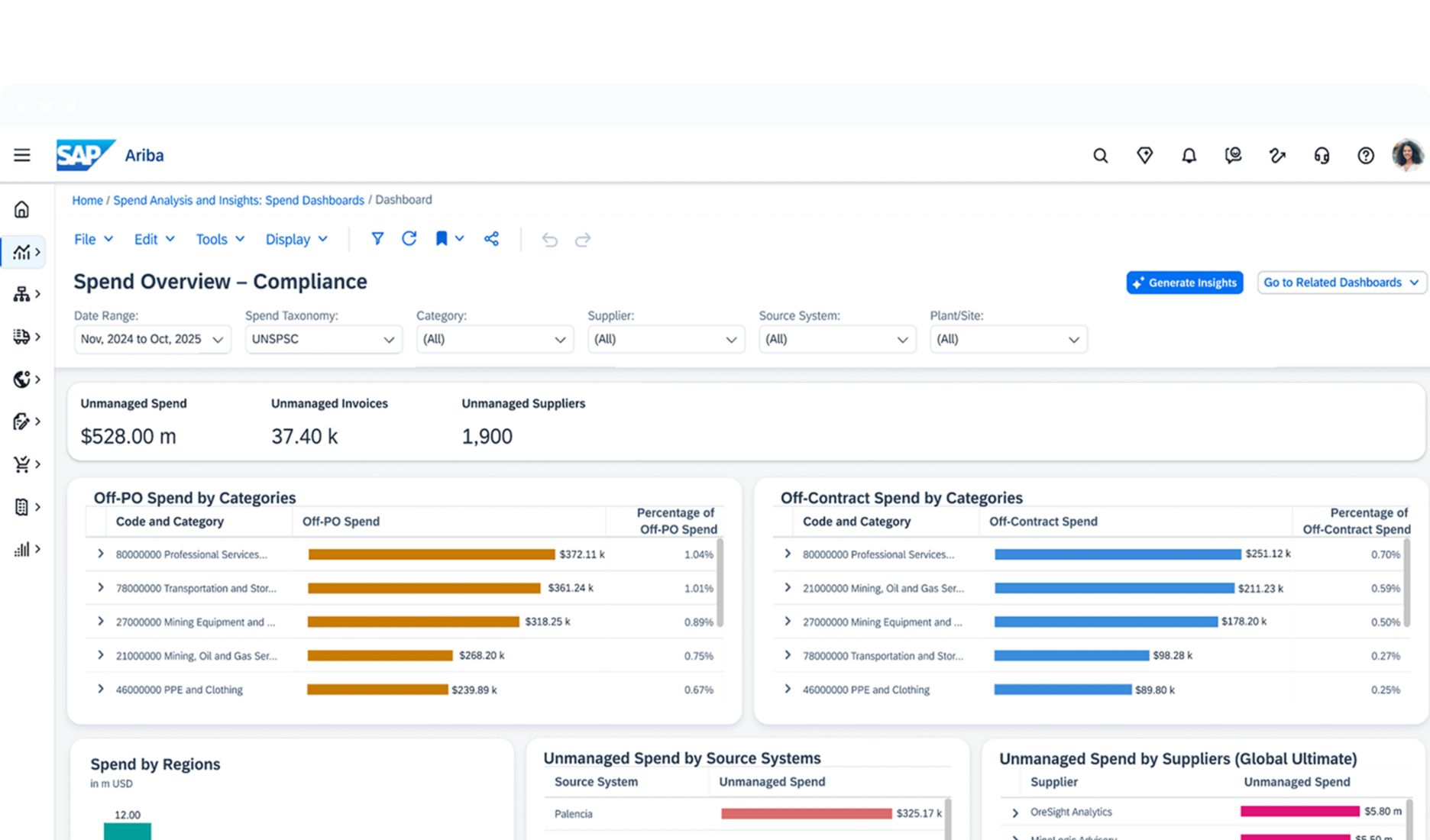Viewport: 1430px width, 840px height.
Task: Click the search magnifier icon
Action: point(1100,156)
